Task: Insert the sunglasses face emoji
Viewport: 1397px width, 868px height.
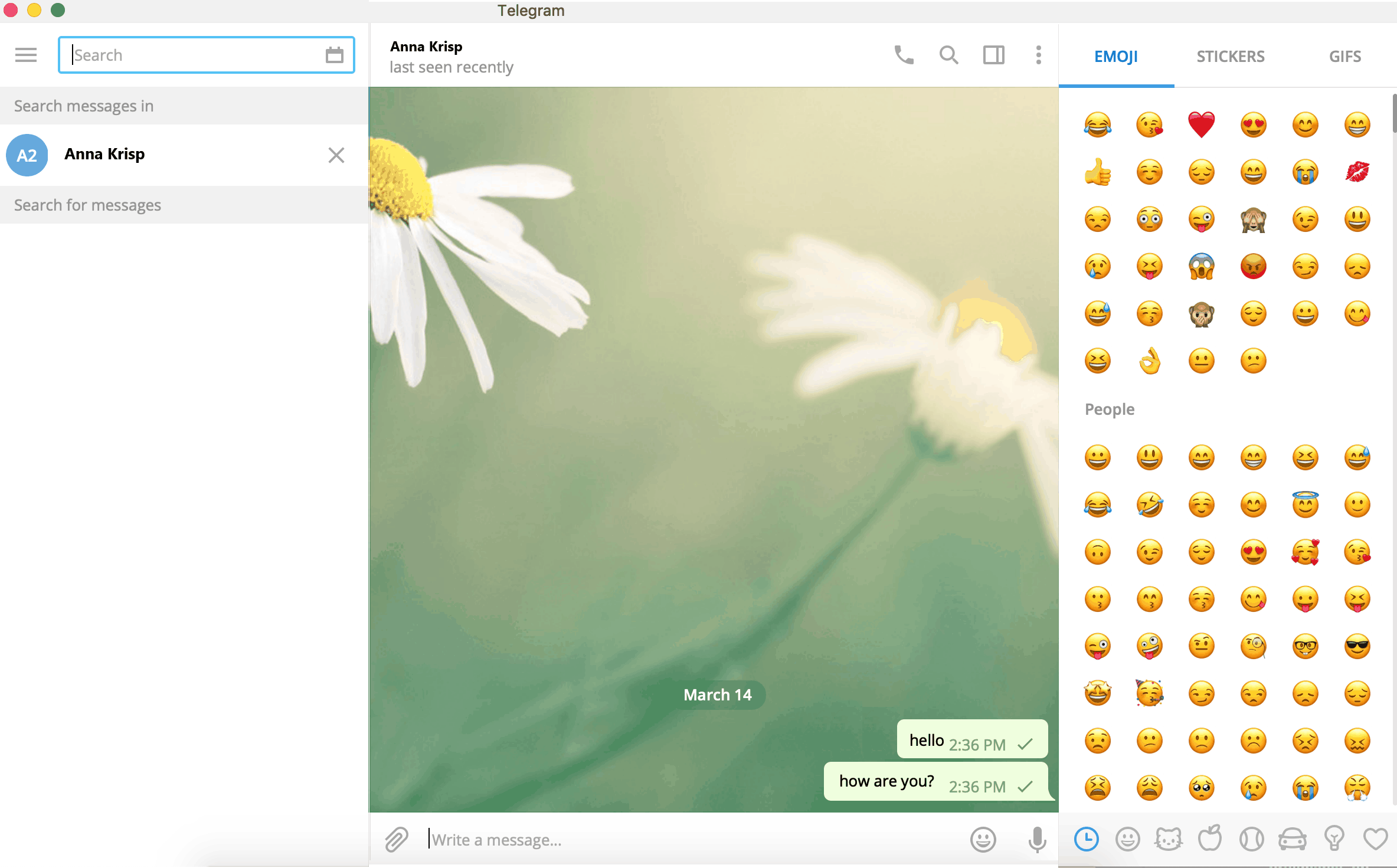Action: click(1357, 646)
